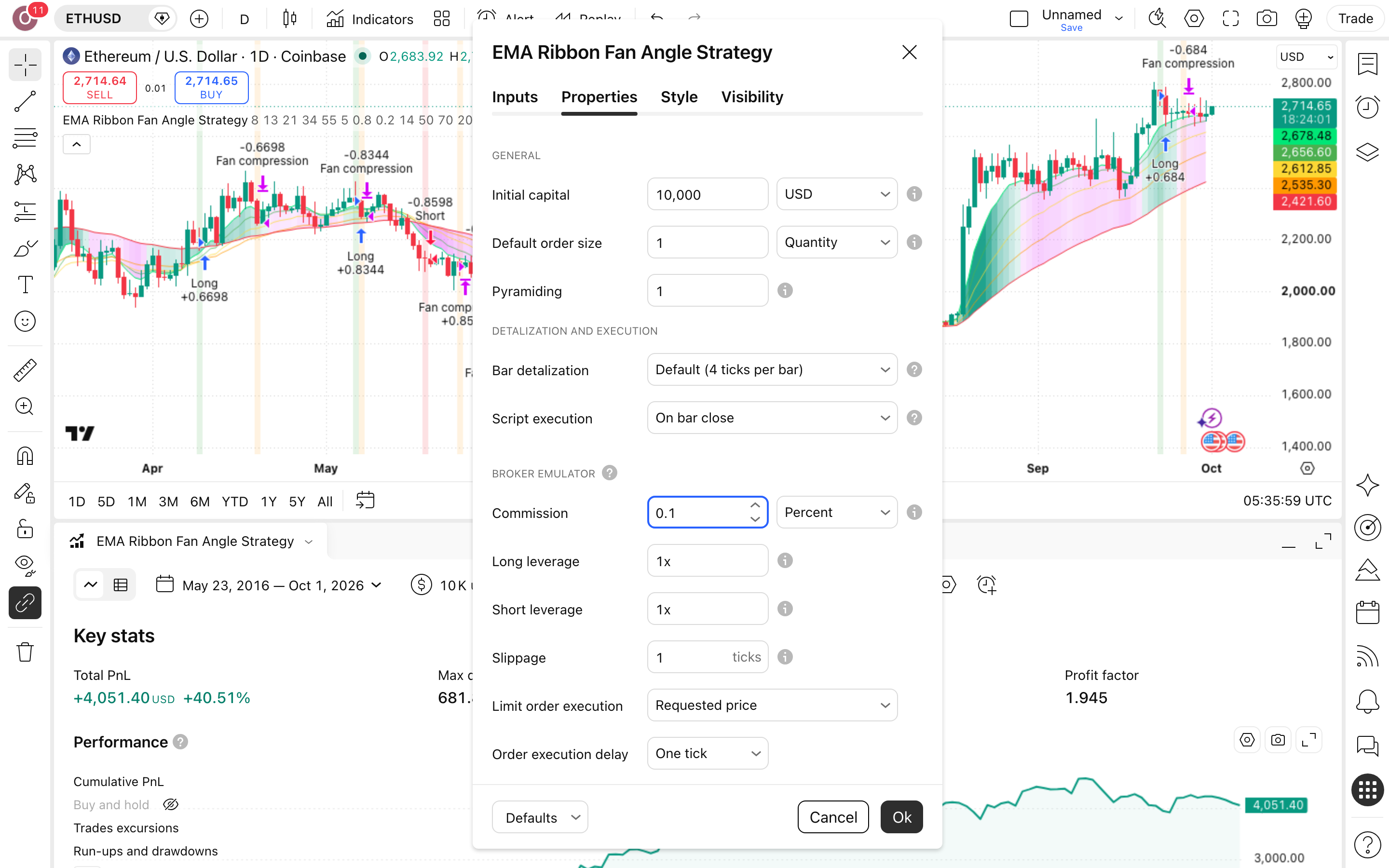Screen dimensions: 1389x868
Task: Expand the Bar detalization dropdown
Action: click(x=772, y=370)
